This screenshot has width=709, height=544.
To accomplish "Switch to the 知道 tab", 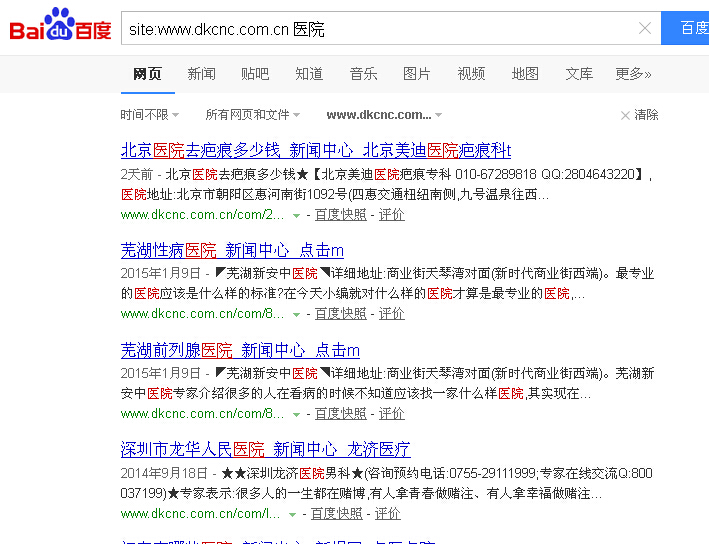I will coord(309,73).
